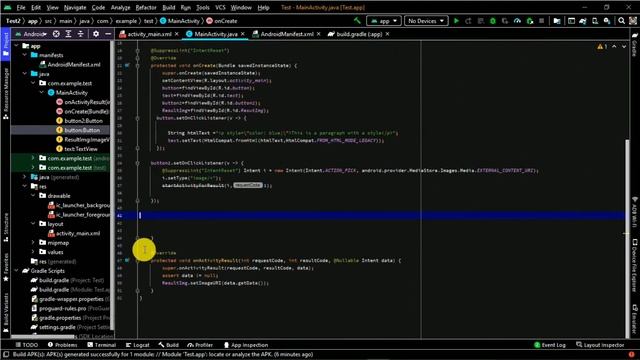Open the Build menu

coord(169,7)
